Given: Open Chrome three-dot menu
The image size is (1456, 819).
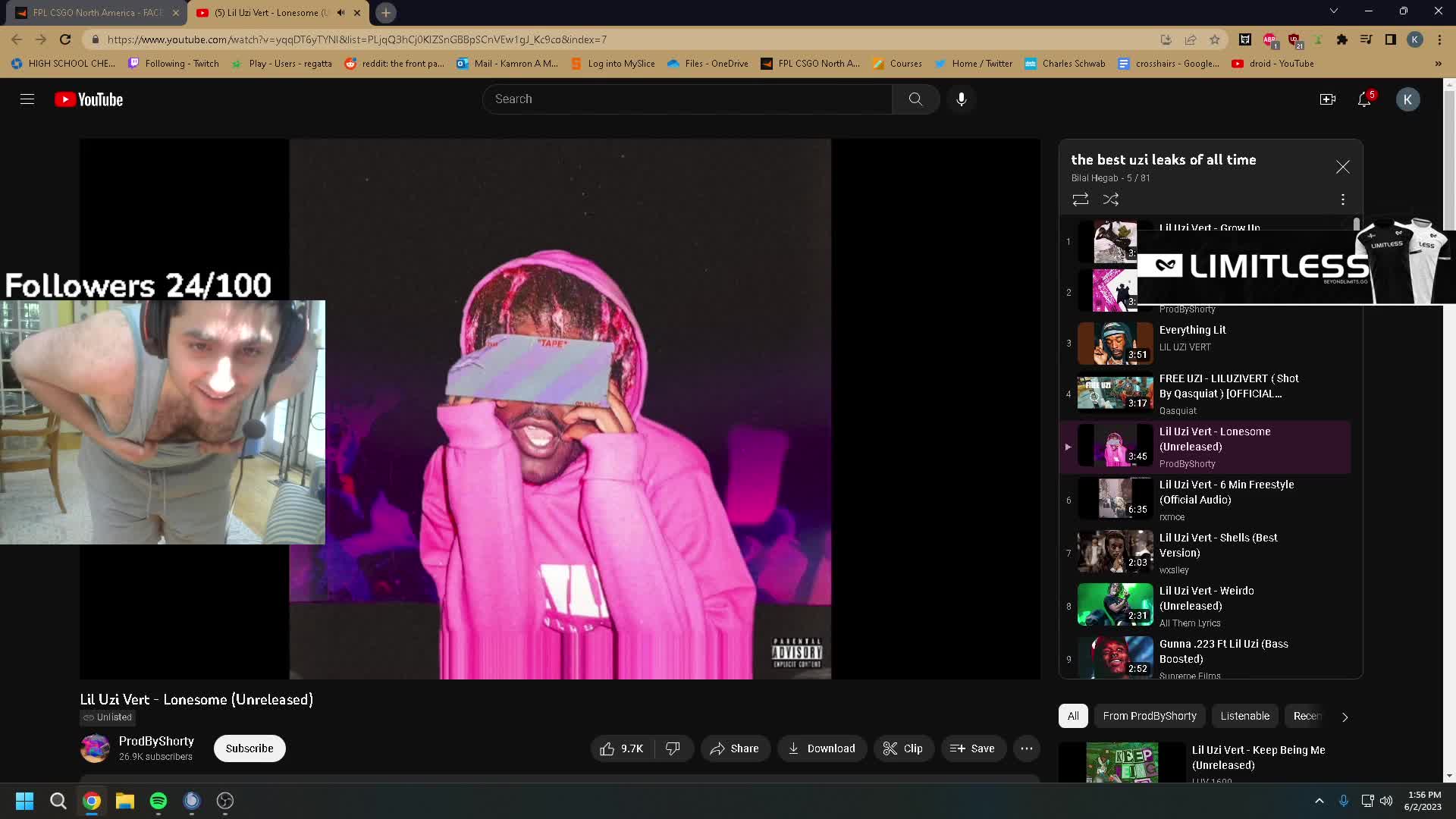Looking at the screenshot, I should (1439, 39).
